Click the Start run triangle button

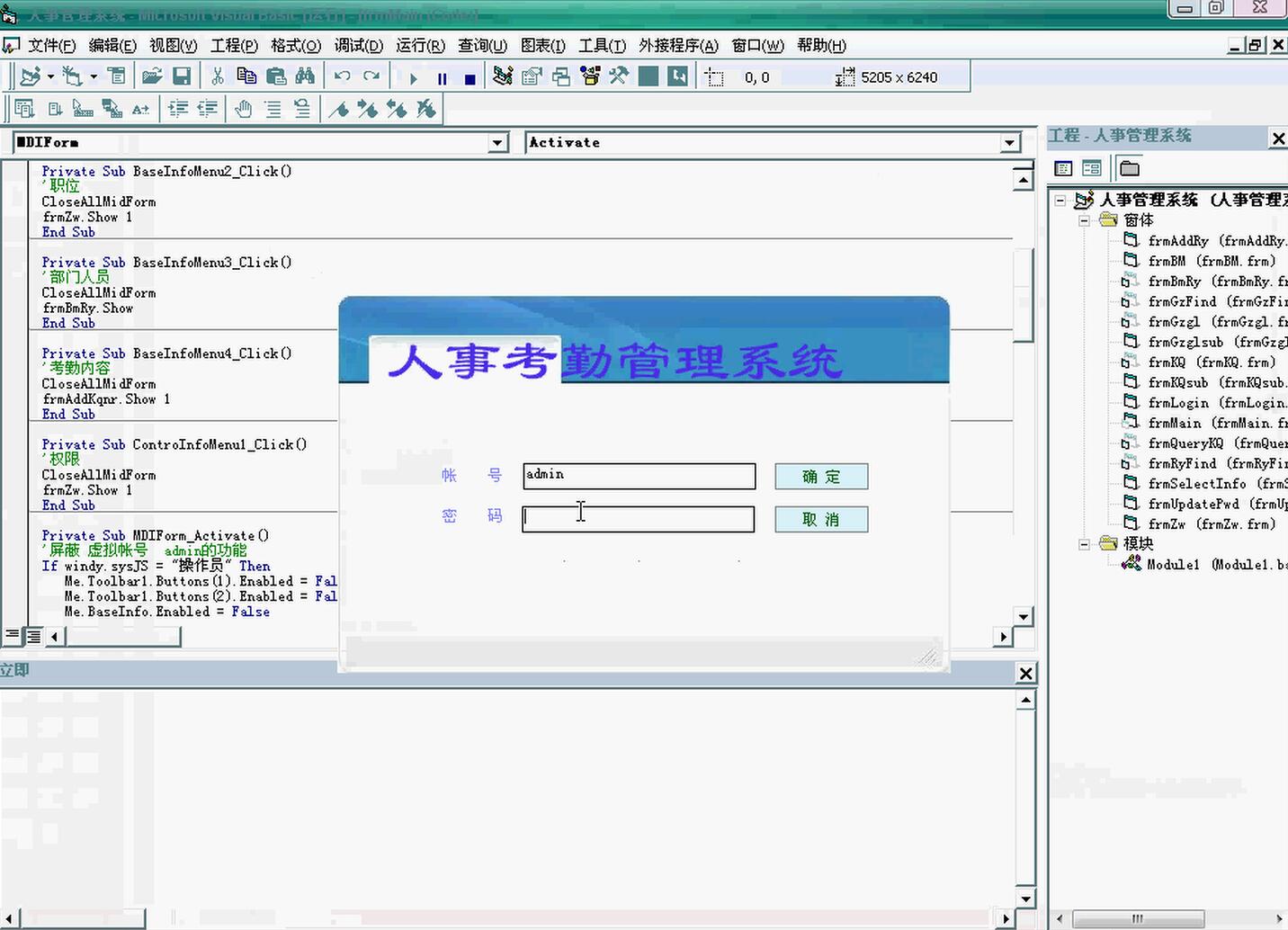click(413, 78)
